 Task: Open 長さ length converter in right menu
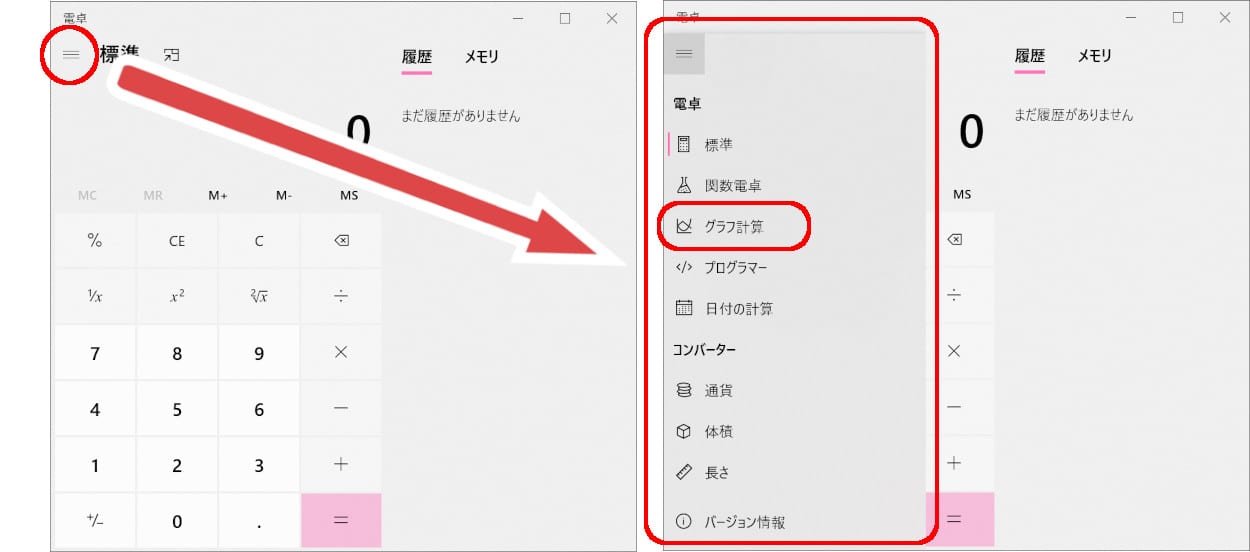[793, 473]
